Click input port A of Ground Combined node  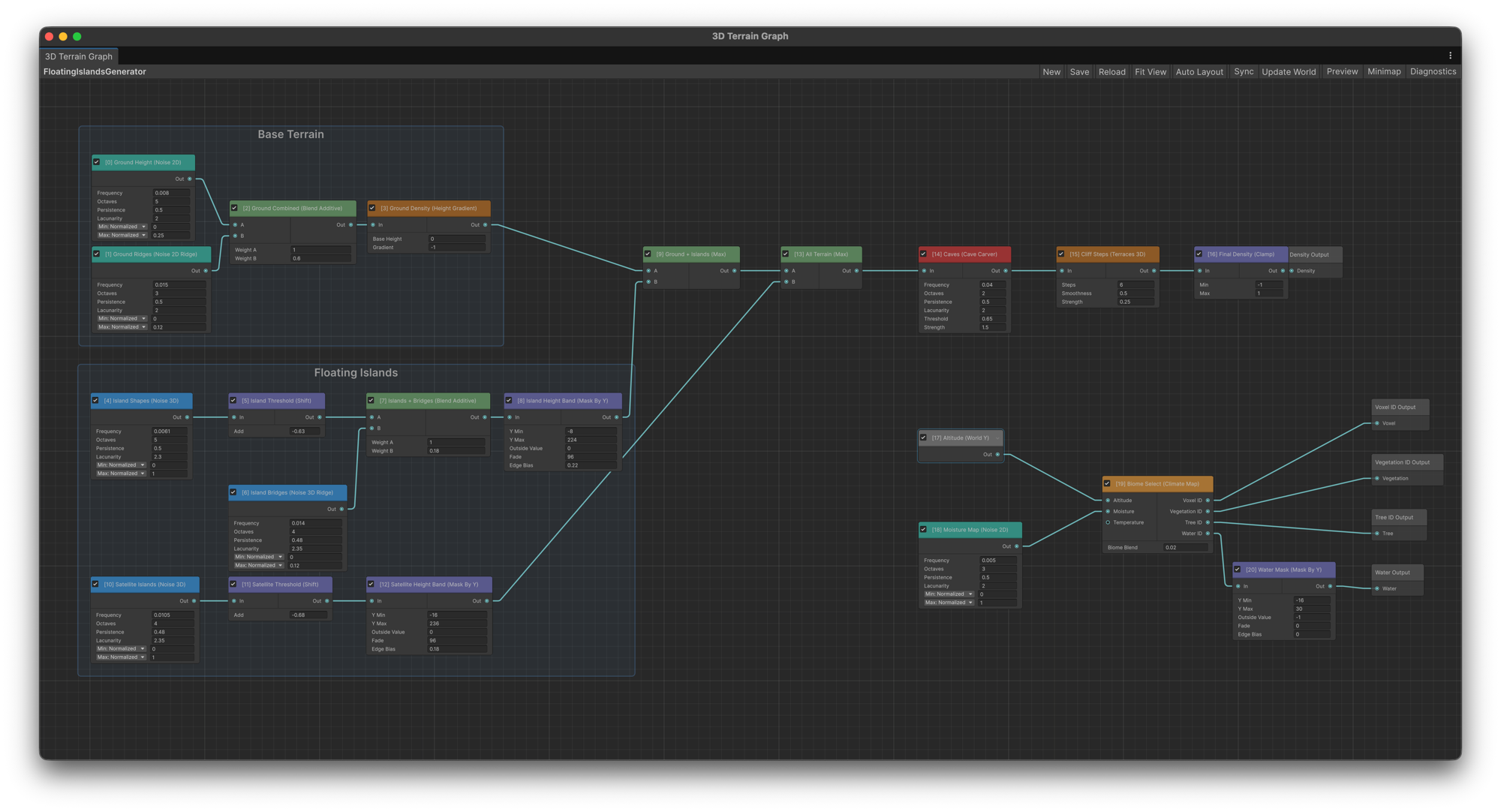point(235,224)
